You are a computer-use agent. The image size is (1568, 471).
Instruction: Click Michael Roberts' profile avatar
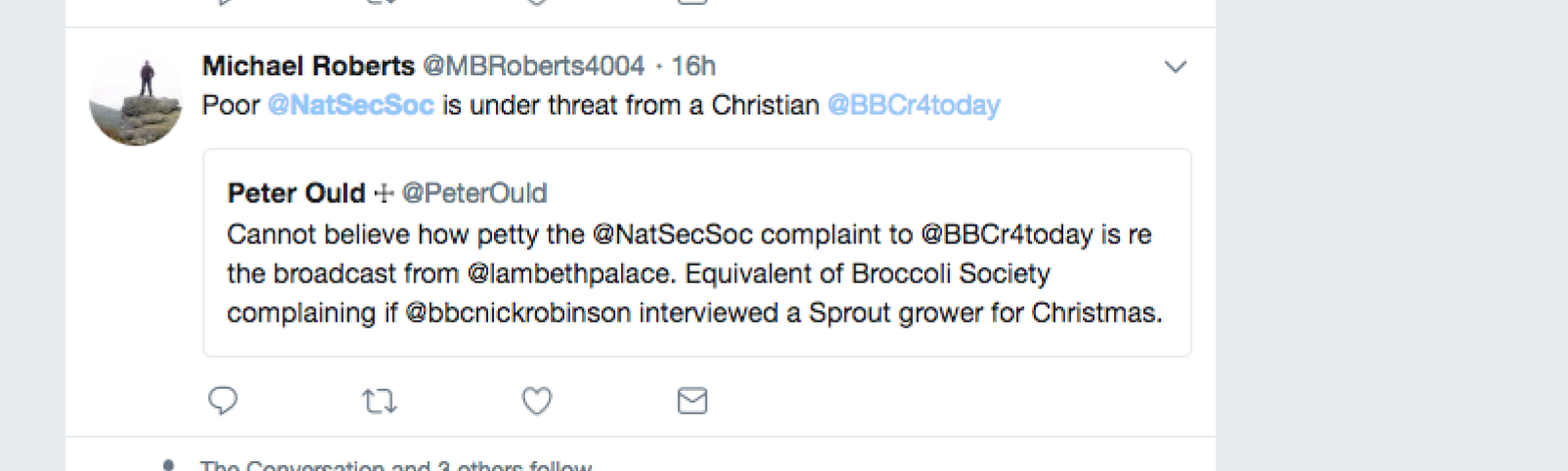tap(136, 100)
